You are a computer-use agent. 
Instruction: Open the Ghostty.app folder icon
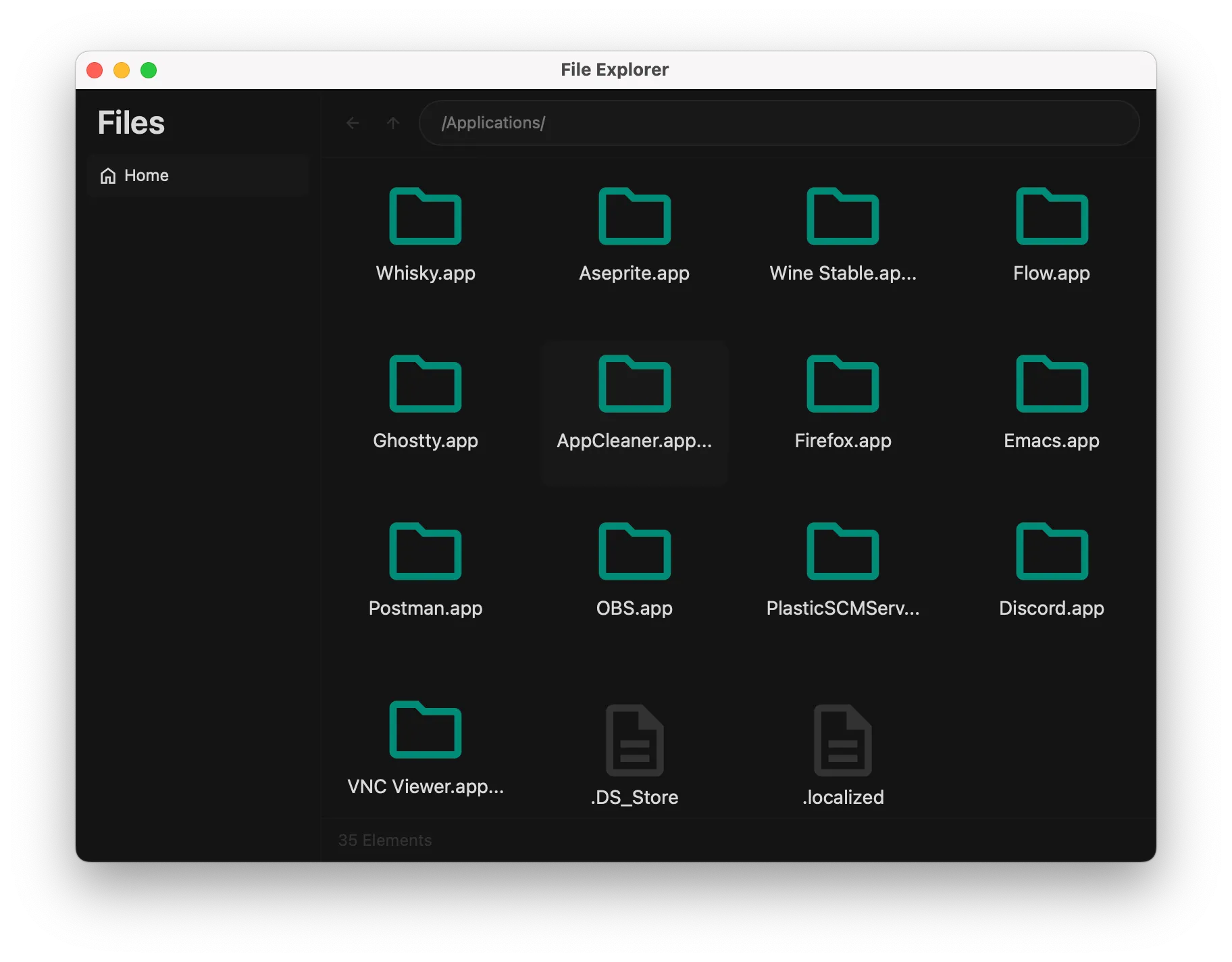click(x=426, y=384)
